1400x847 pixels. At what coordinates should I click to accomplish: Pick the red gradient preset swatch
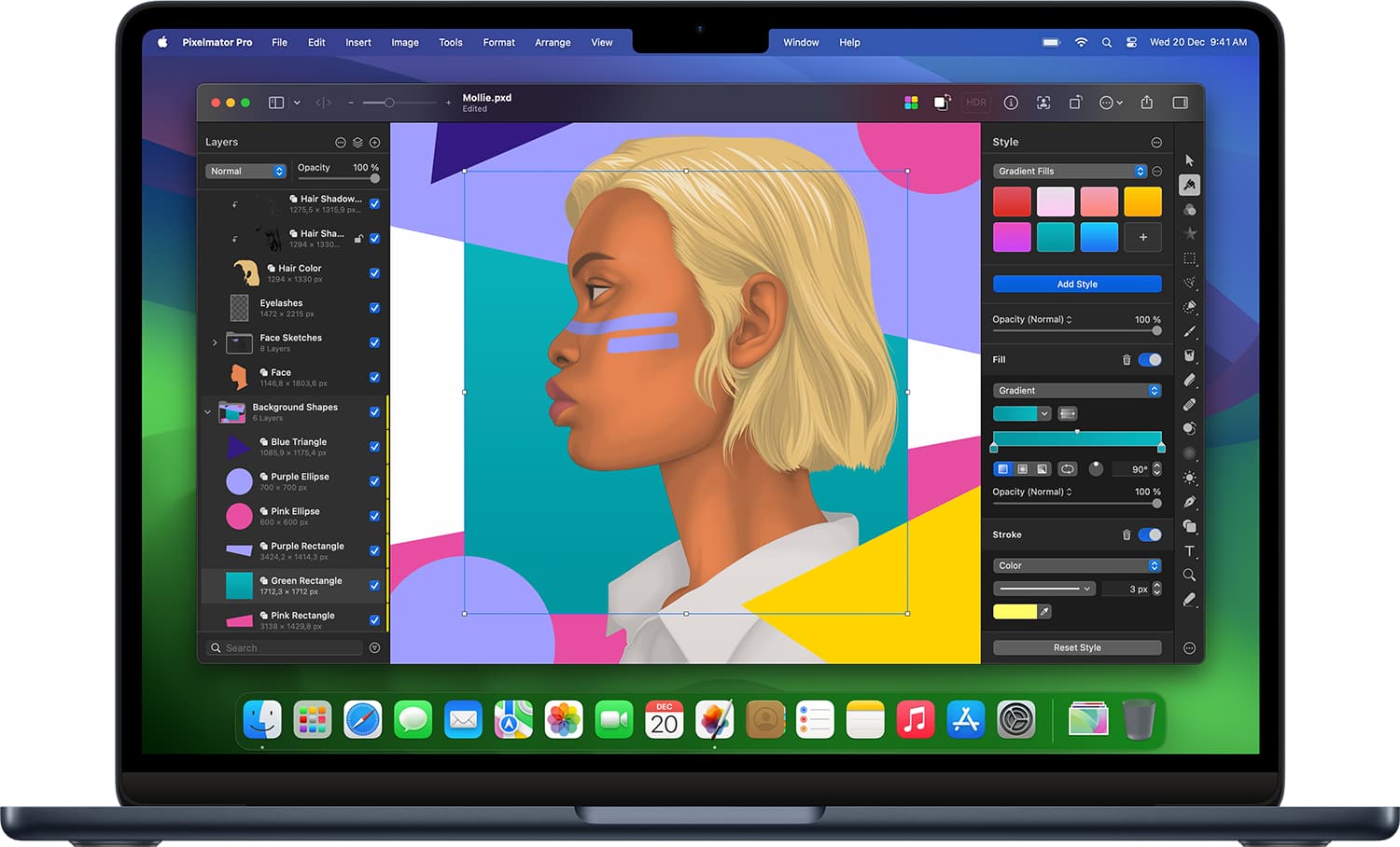[1012, 201]
